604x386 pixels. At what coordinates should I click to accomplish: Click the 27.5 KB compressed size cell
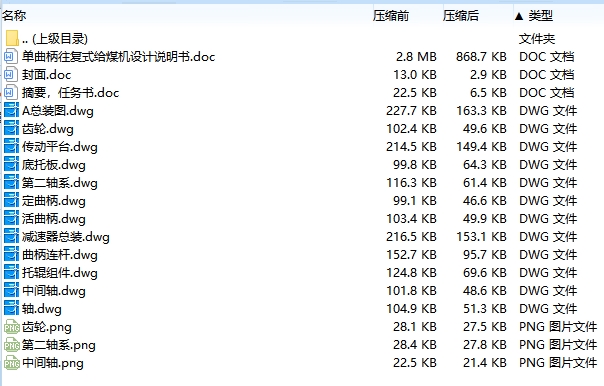[x=485, y=327]
